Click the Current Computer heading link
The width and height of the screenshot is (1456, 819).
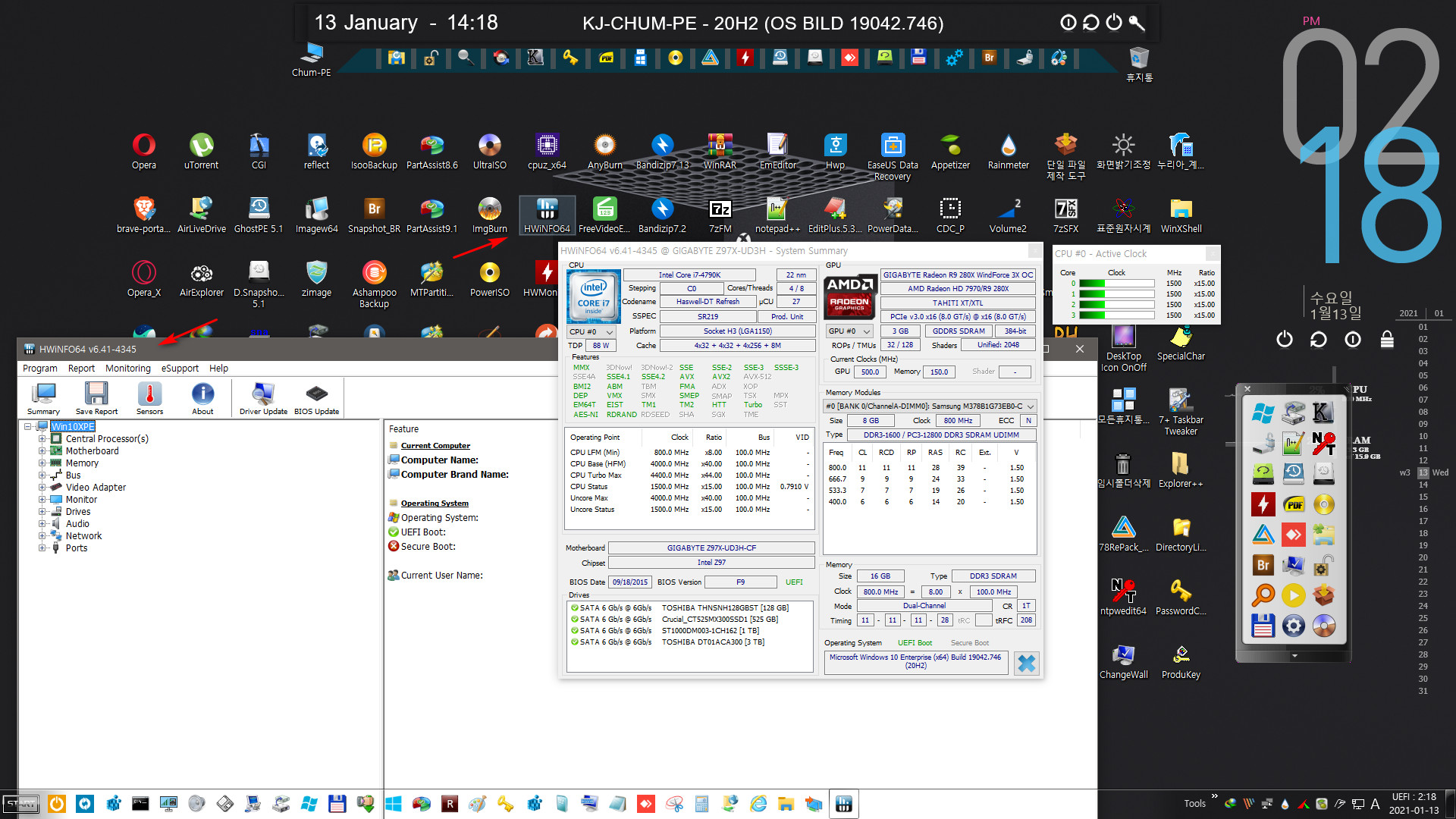pyautogui.click(x=435, y=445)
